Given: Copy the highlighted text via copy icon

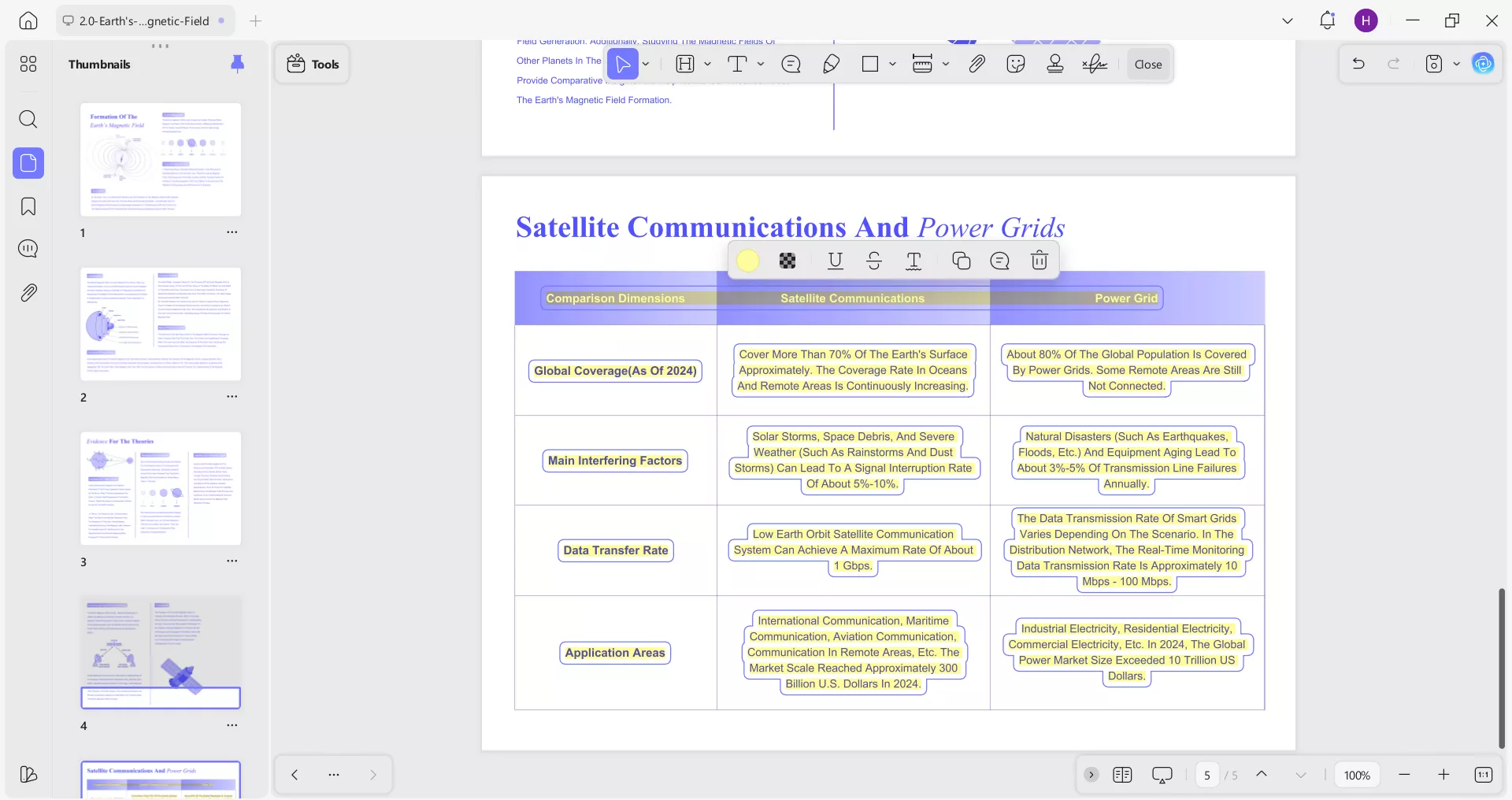Looking at the screenshot, I should (961, 261).
